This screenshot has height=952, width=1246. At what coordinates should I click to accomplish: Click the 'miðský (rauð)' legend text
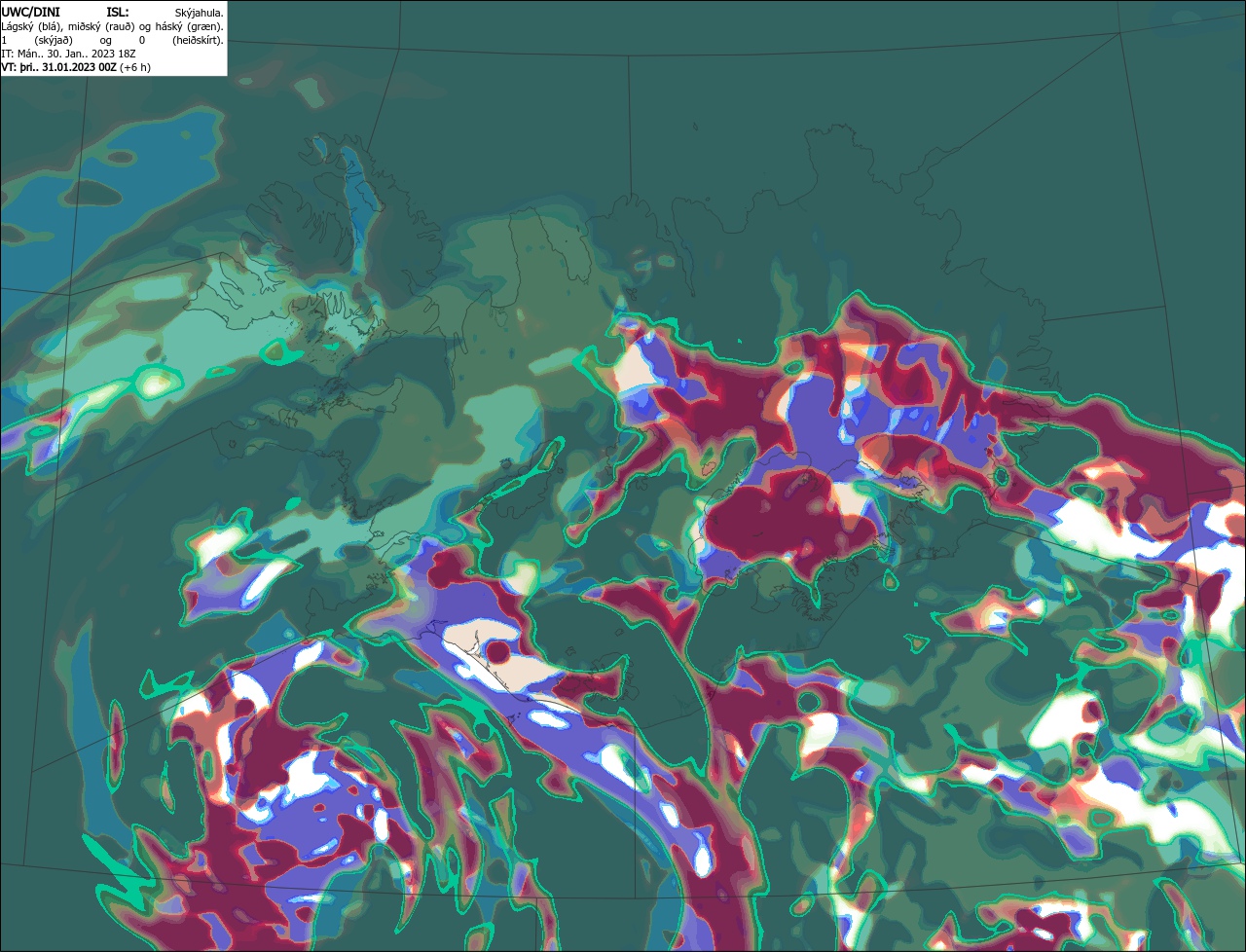[x=101, y=27]
